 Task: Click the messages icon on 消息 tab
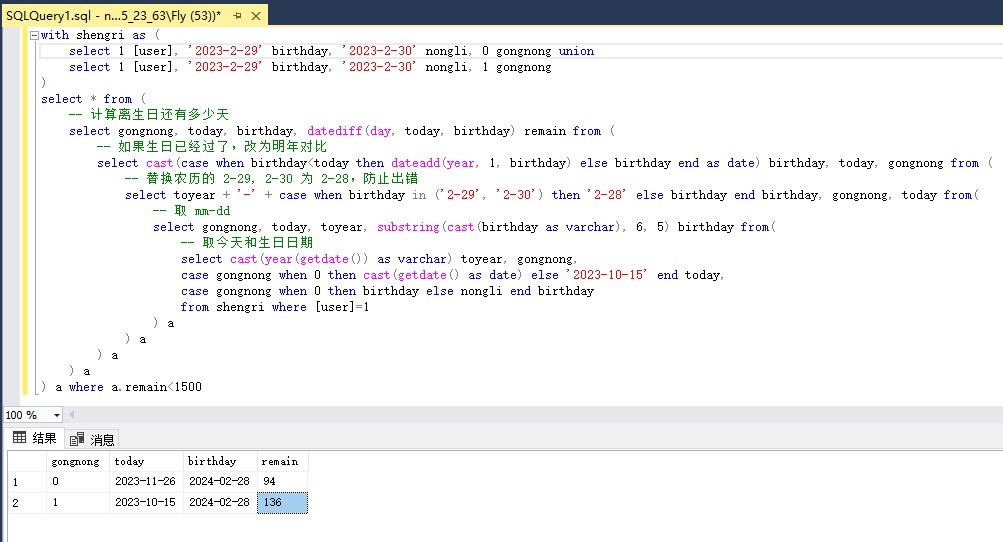[x=78, y=438]
